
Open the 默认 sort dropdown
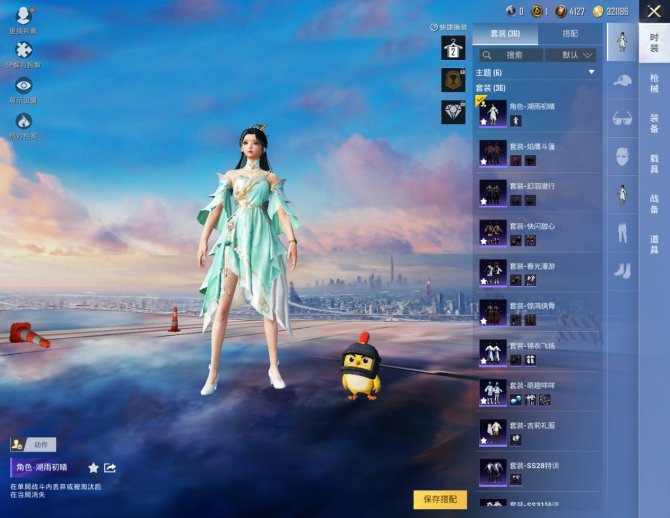tap(570, 55)
